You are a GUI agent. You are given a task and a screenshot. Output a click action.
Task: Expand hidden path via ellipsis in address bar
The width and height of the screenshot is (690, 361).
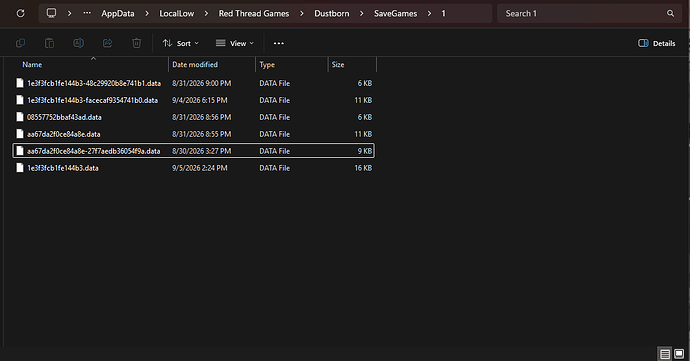pos(87,13)
